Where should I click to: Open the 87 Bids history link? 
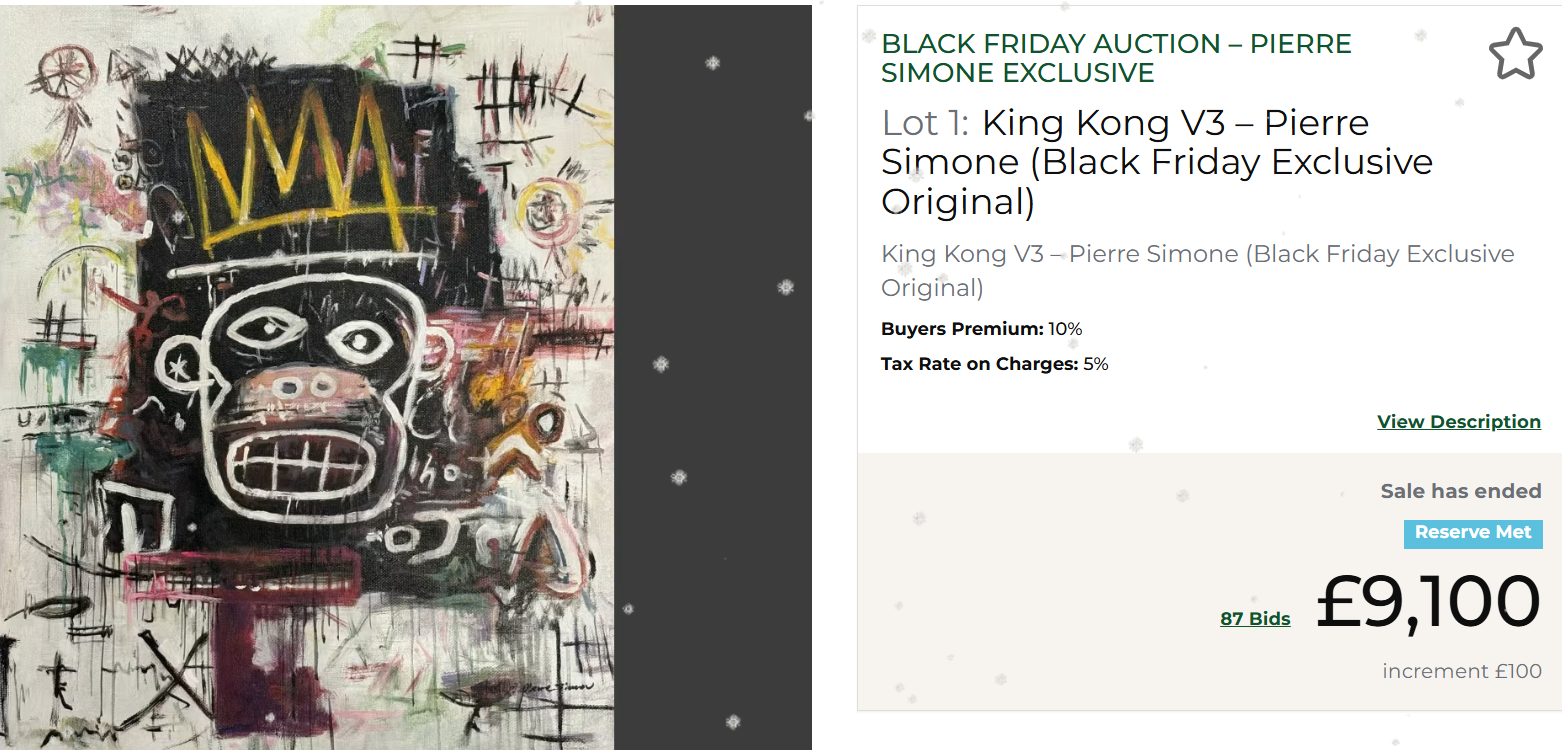click(1255, 619)
